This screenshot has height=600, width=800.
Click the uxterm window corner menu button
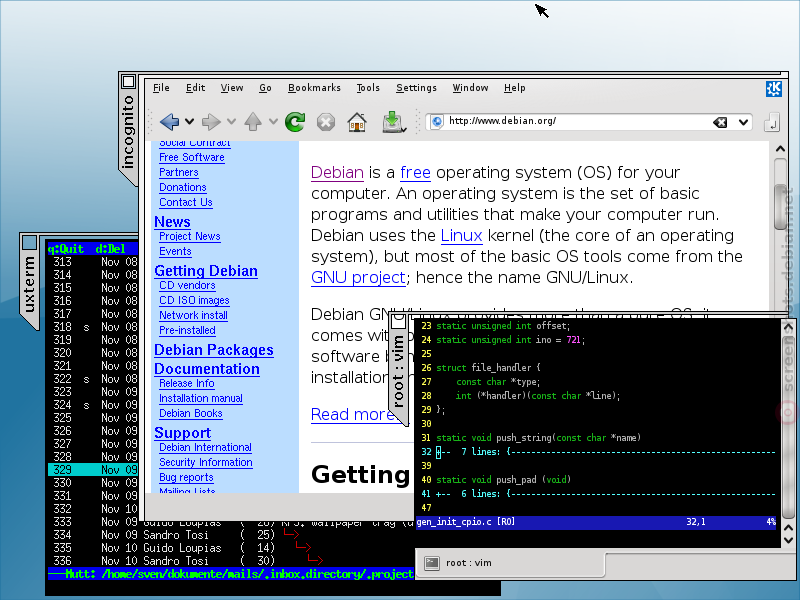click(x=30, y=242)
